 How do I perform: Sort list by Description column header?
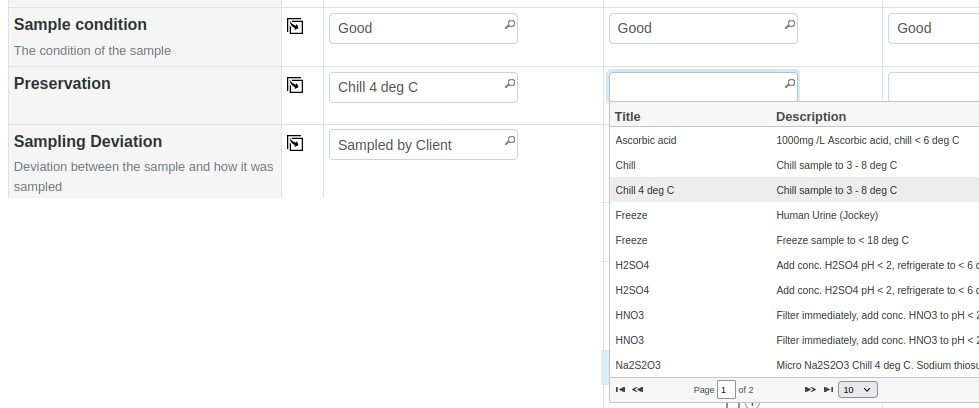click(811, 116)
